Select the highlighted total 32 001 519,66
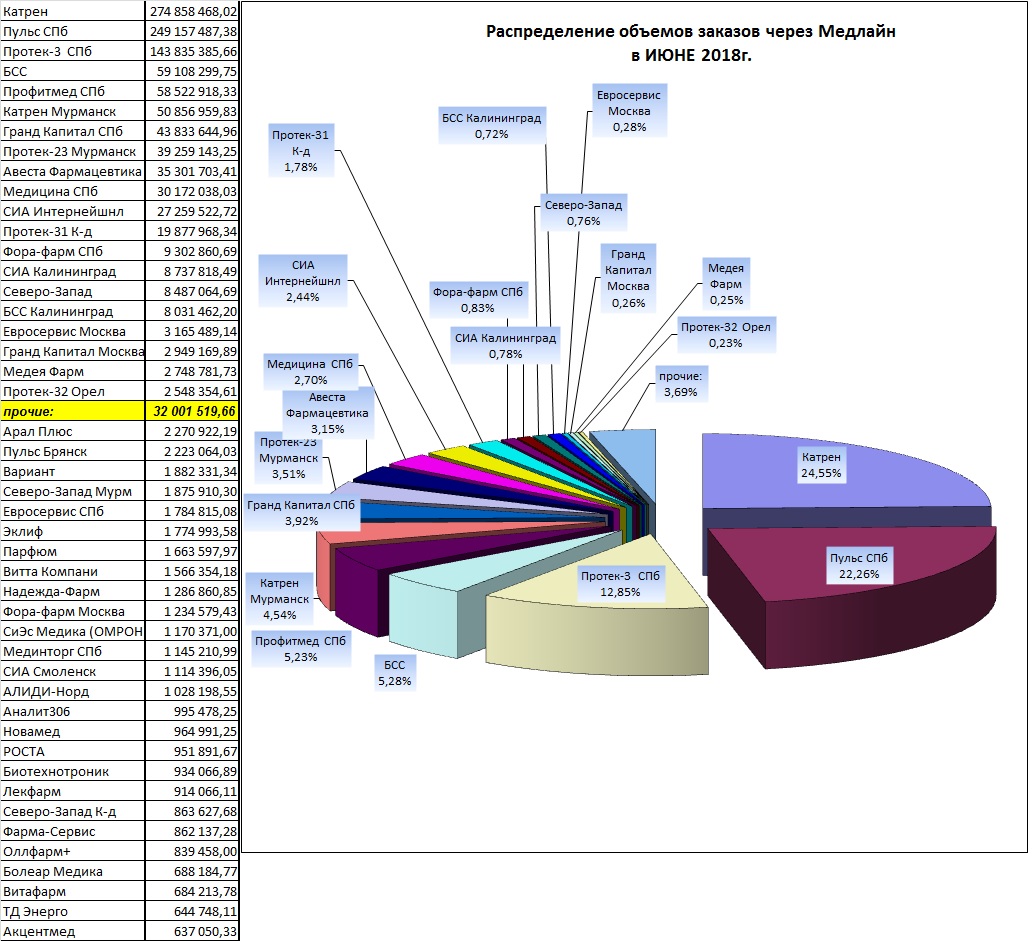Viewport: 1035px width, 941px height. [x=192, y=411]
